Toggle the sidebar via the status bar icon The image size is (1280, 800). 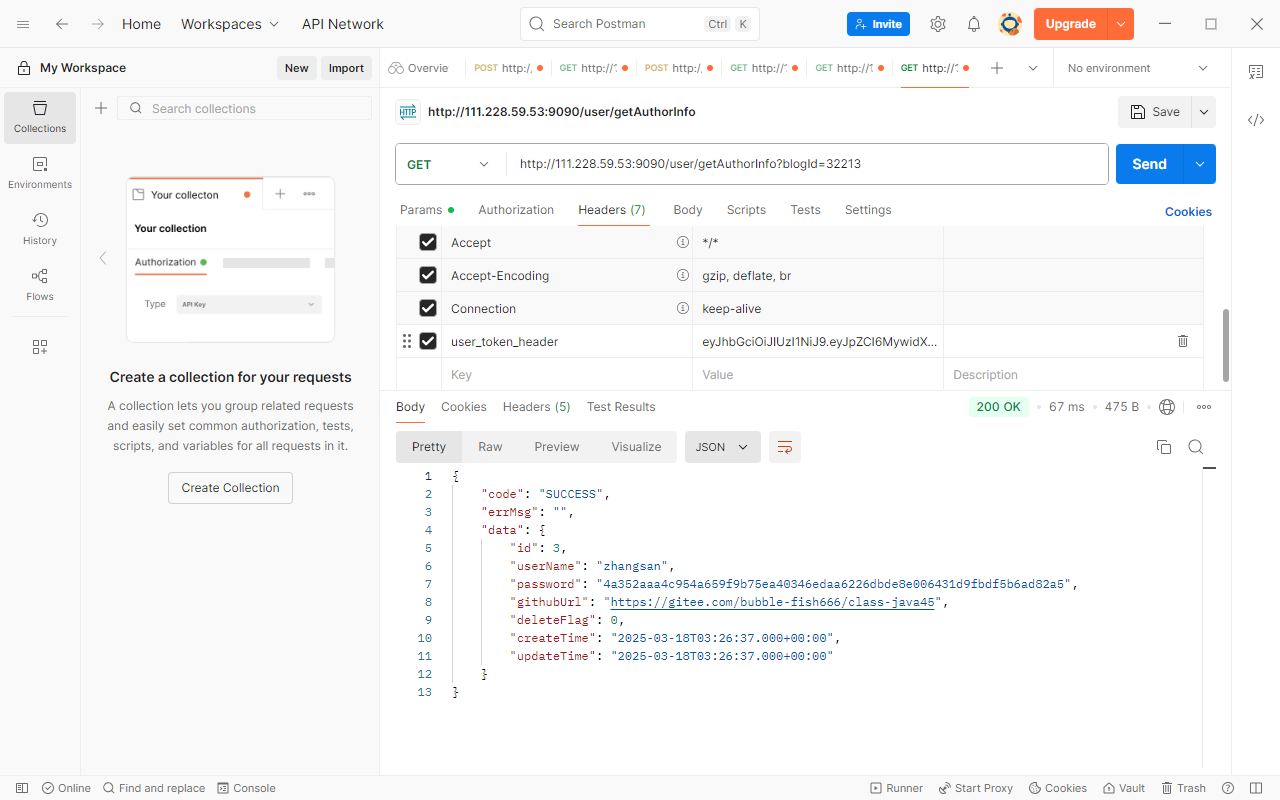22,788
